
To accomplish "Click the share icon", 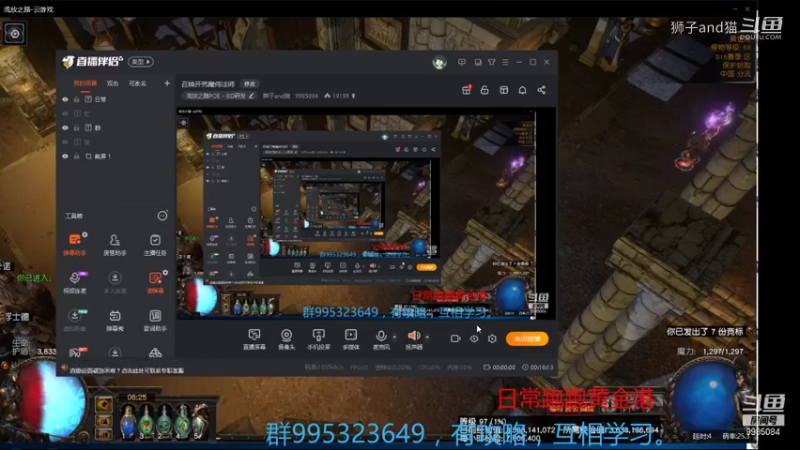I will 541,90.
